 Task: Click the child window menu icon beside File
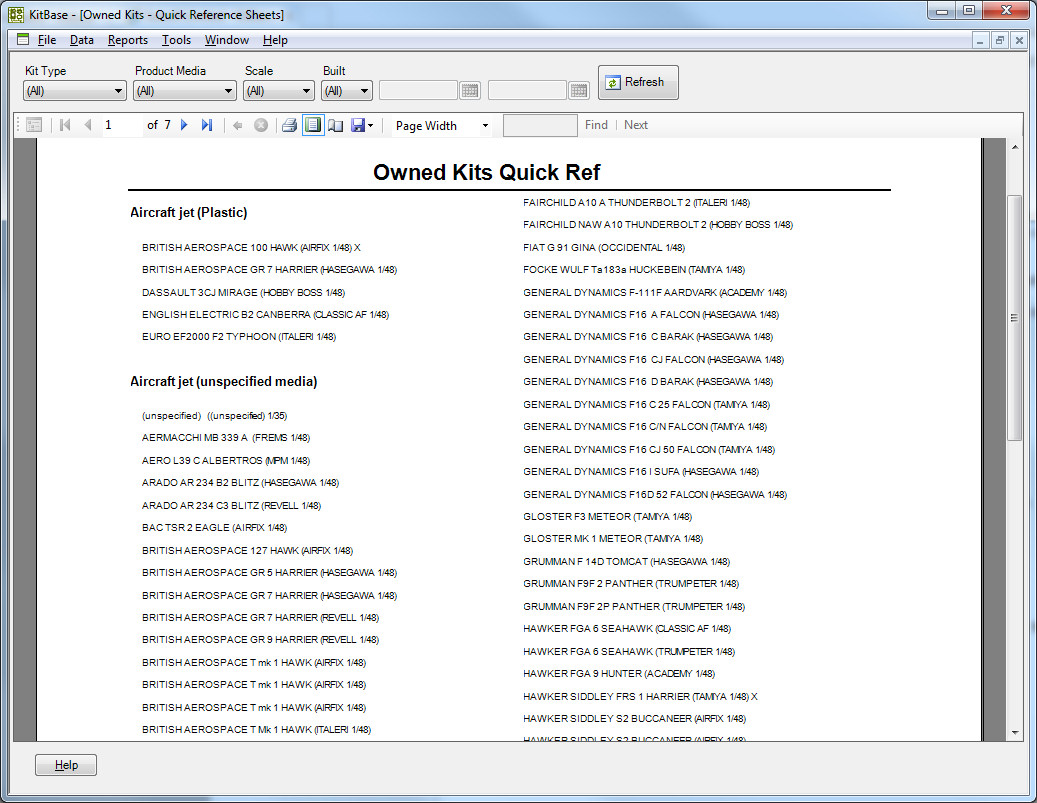pos(23,39)
